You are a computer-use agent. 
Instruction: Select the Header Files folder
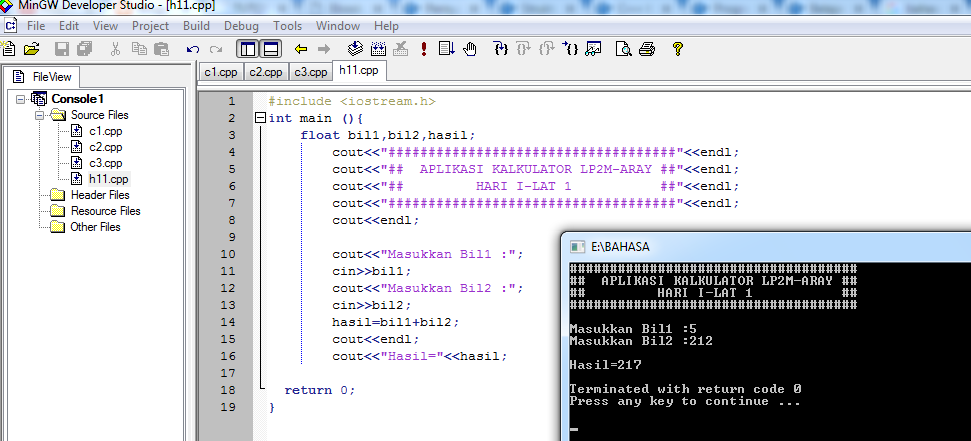[100, 195]
